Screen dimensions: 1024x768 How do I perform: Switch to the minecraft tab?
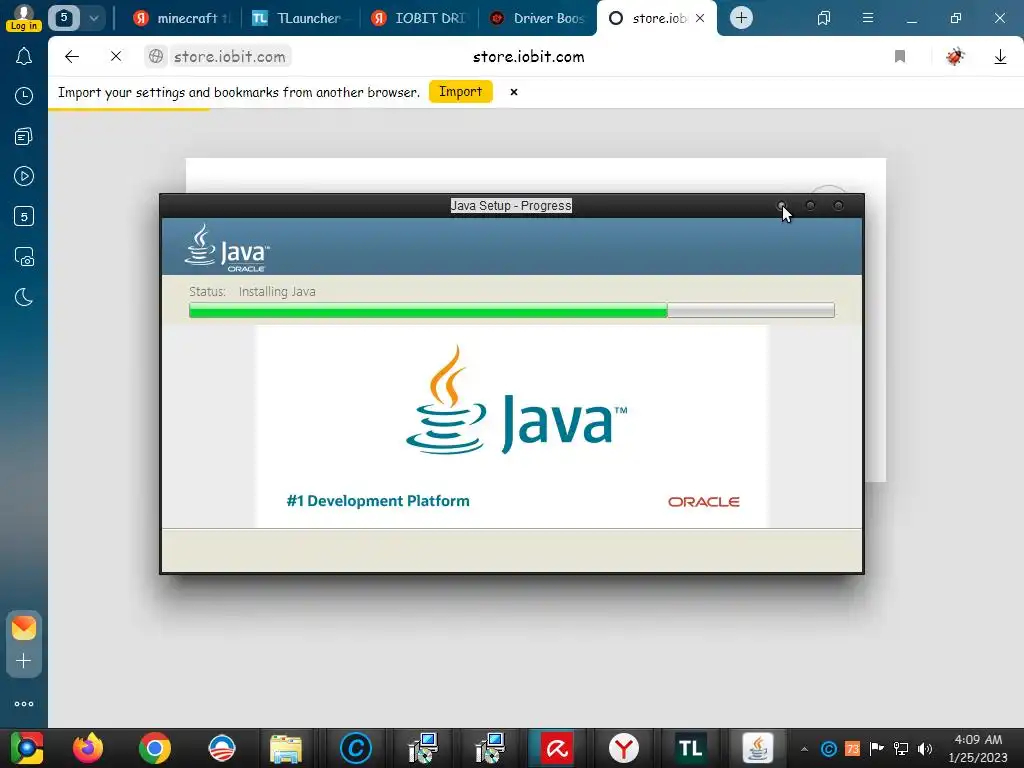(181, 18)
